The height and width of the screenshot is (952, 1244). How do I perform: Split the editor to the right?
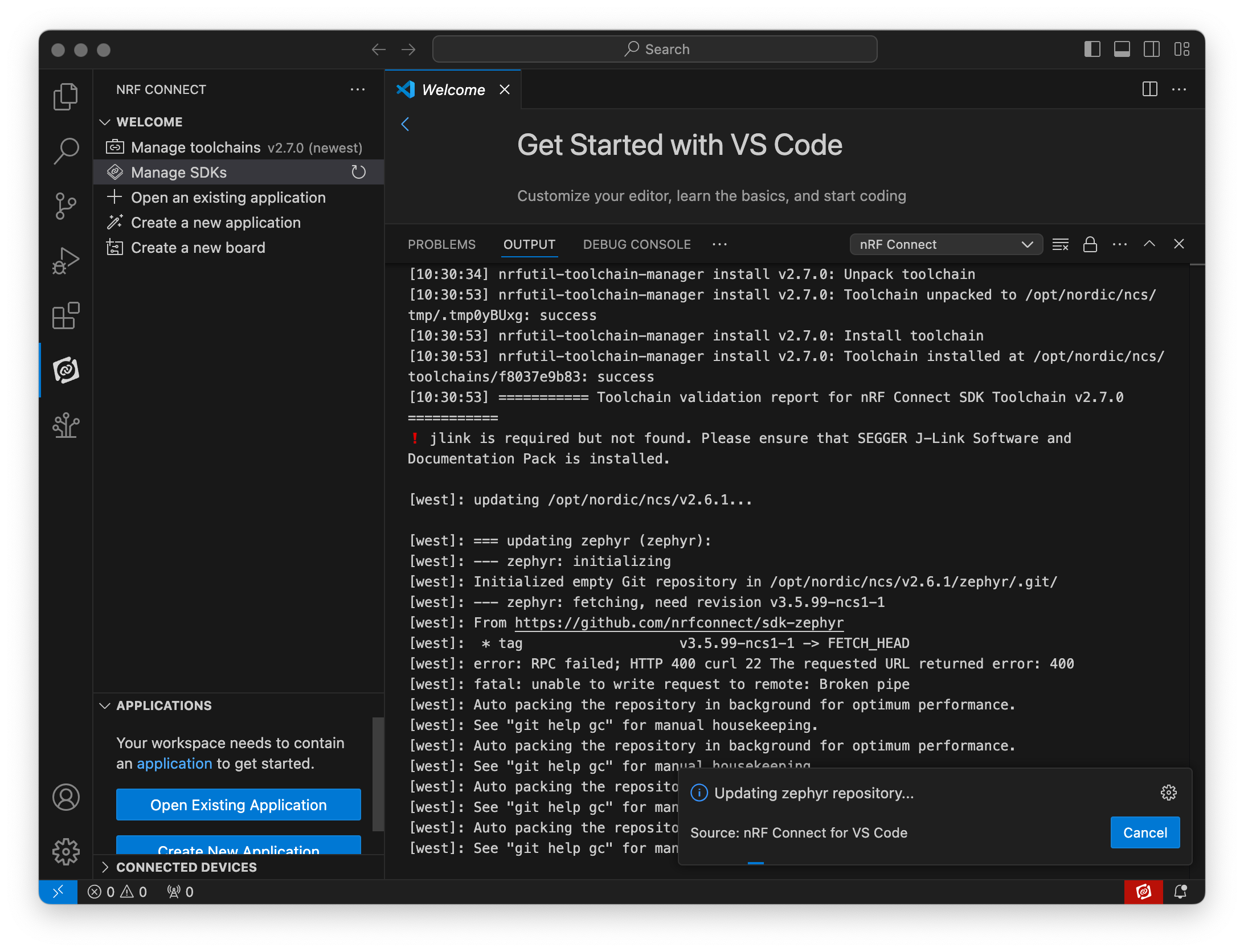coord(1150,89)
